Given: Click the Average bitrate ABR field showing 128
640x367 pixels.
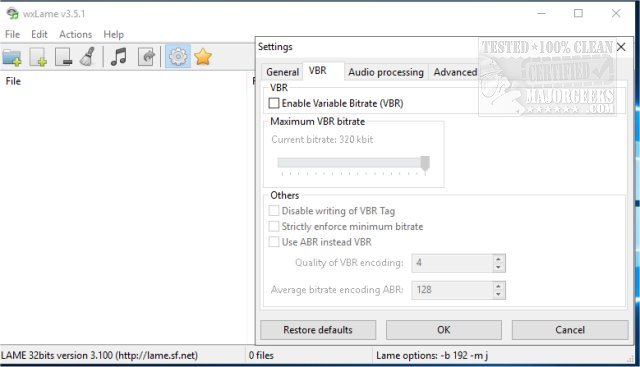Looking at the screenshot, I should click(452, 290).
